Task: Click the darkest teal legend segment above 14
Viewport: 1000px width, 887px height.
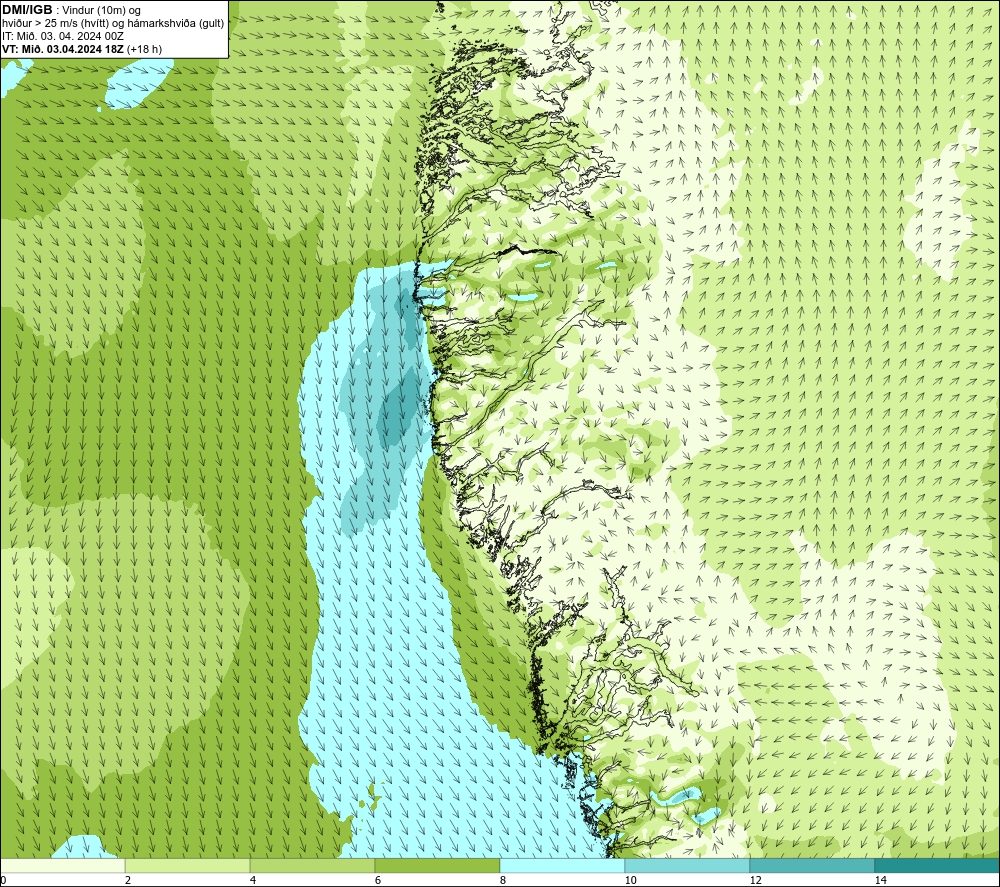Action: (x=938, y=866)
